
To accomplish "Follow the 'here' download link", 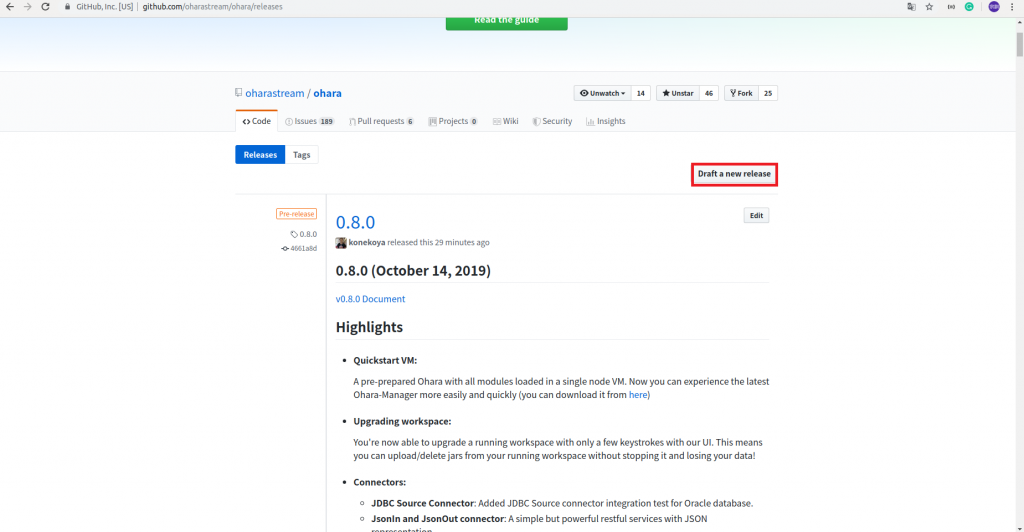I will pos(638,395).
